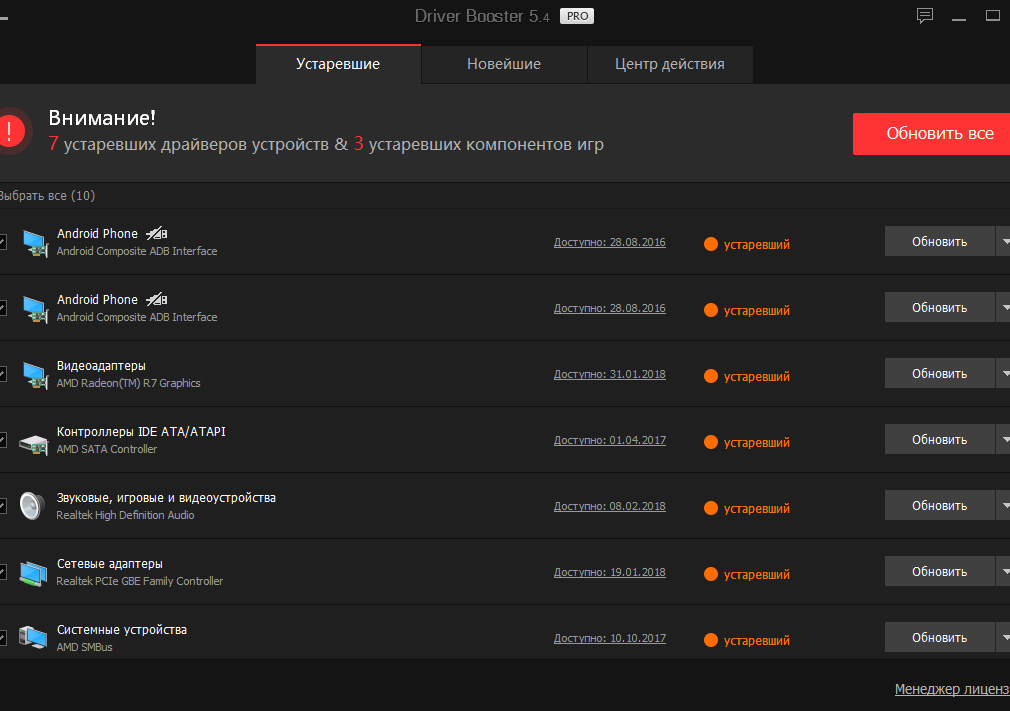
Task: Open the dropdown arrow for AMD Radeon R7 Graphics
Action: pos(1004,374)
